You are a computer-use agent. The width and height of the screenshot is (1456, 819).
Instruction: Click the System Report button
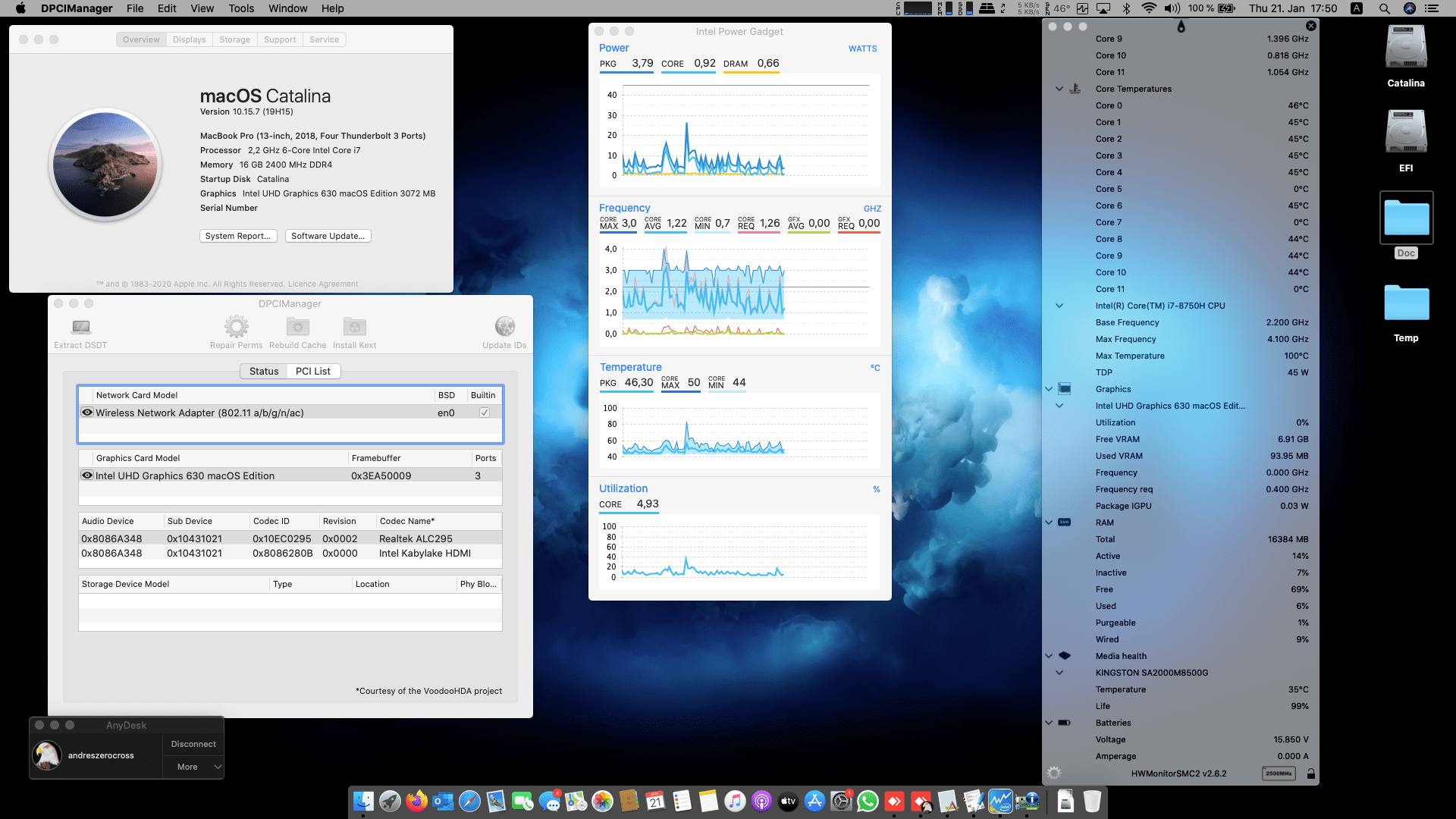point(237,236)
